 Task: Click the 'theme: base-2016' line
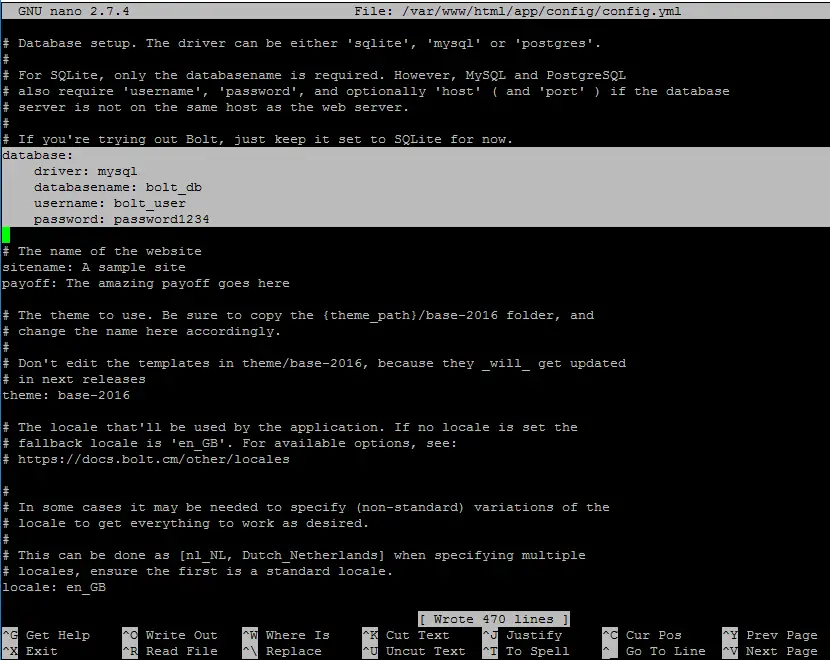66,395
